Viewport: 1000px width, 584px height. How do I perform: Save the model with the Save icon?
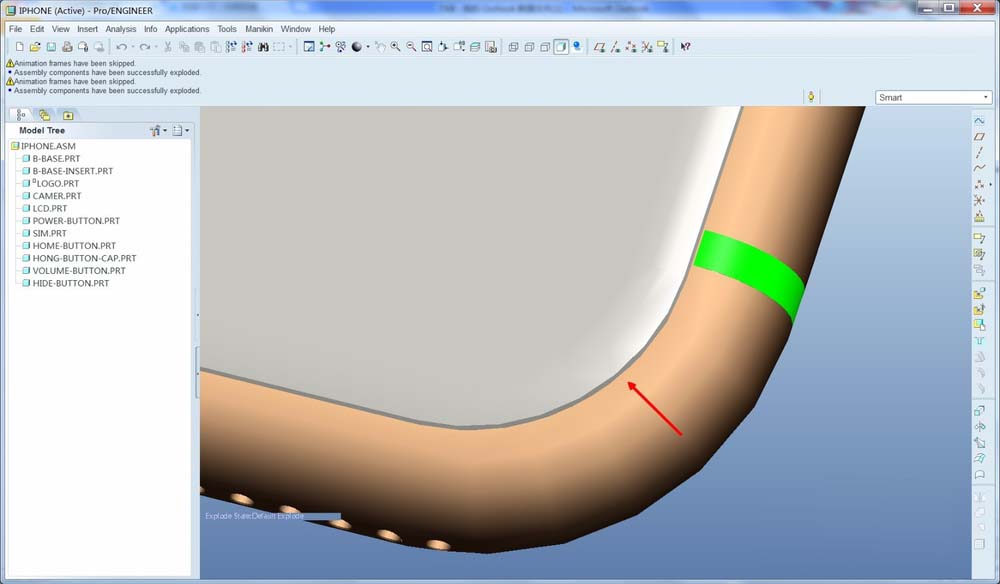51,47
